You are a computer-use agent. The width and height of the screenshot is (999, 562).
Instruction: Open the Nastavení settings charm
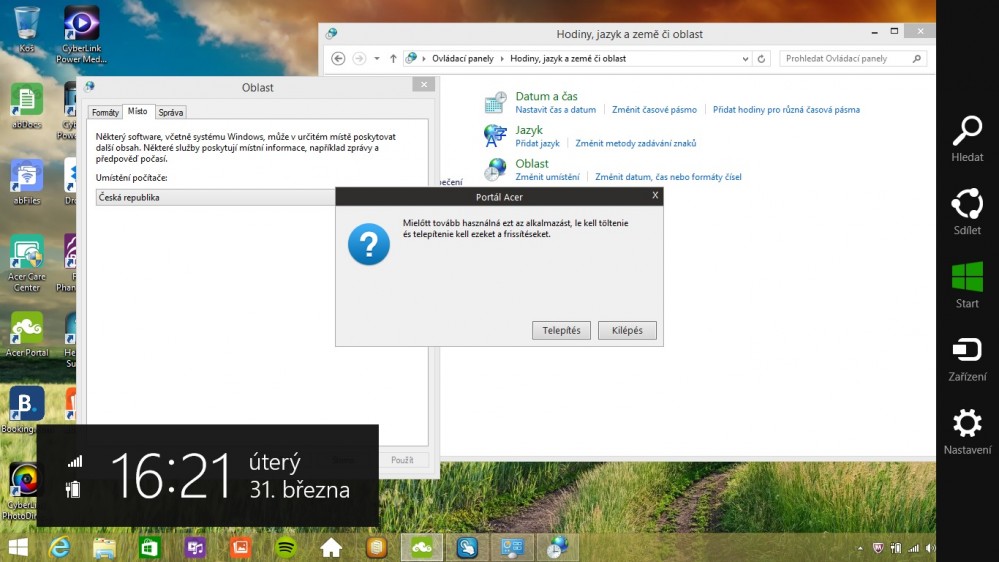tap(966, 431)
